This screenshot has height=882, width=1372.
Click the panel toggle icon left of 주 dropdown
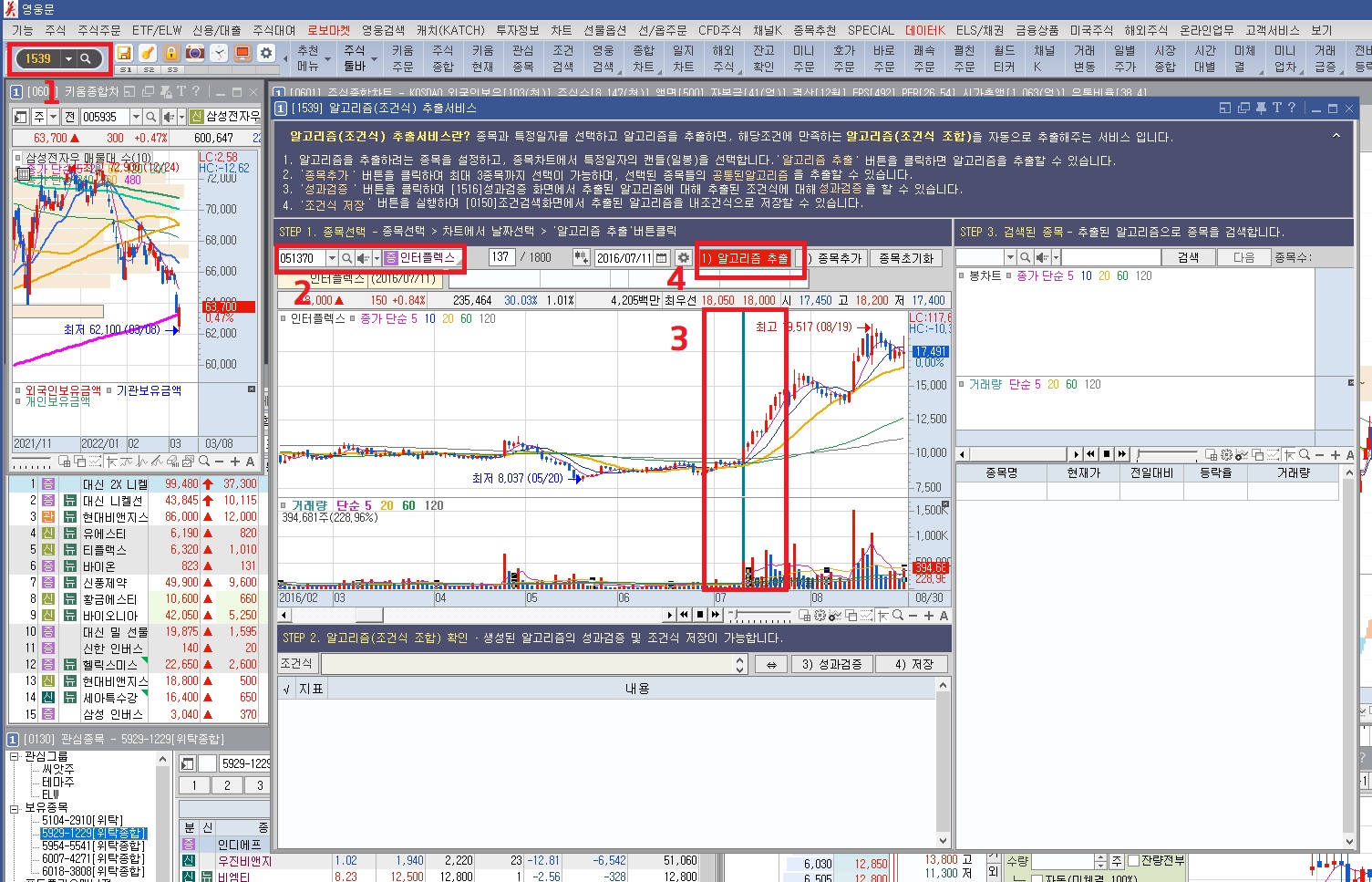pyautogui.click(x=21, y=117)
